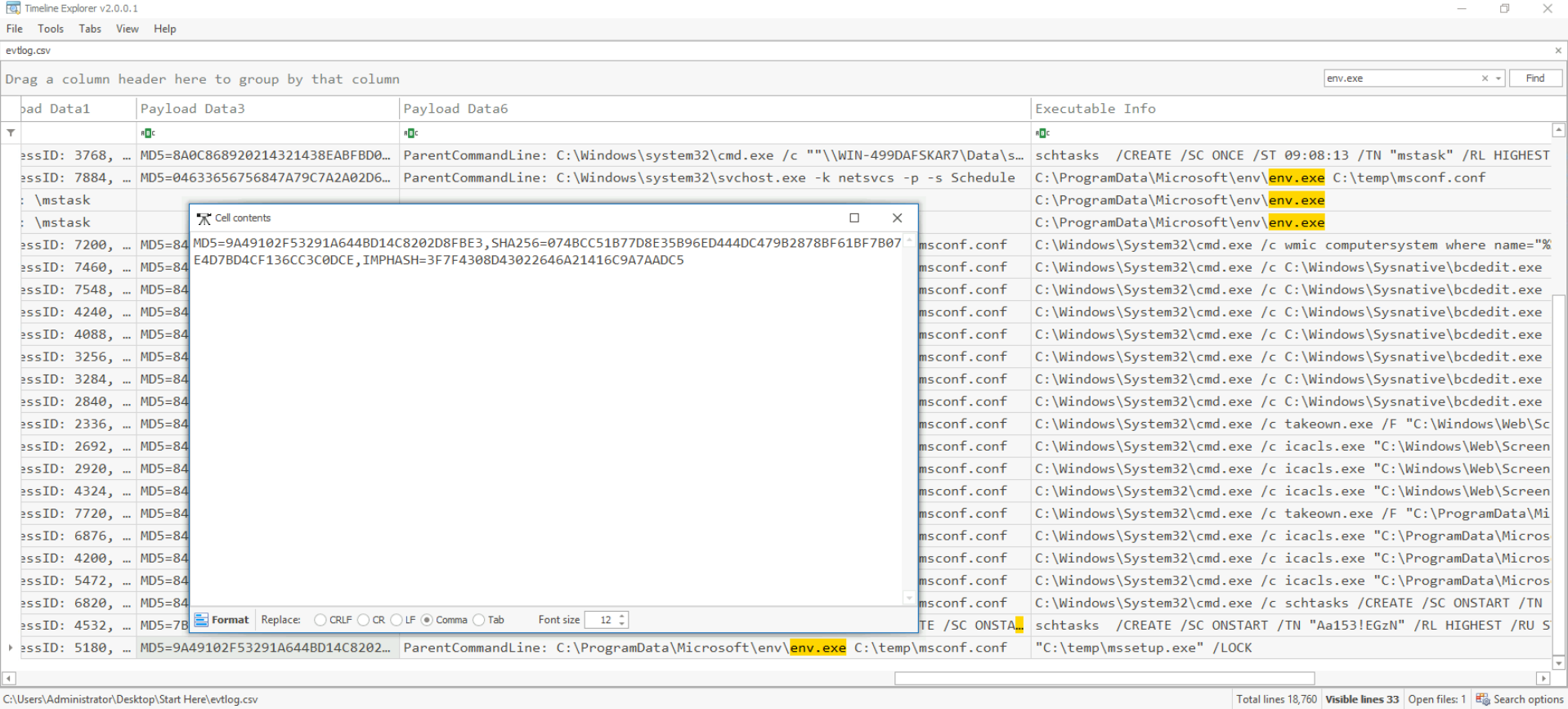Select the evtlog.csv tab

tap(29, 51)
